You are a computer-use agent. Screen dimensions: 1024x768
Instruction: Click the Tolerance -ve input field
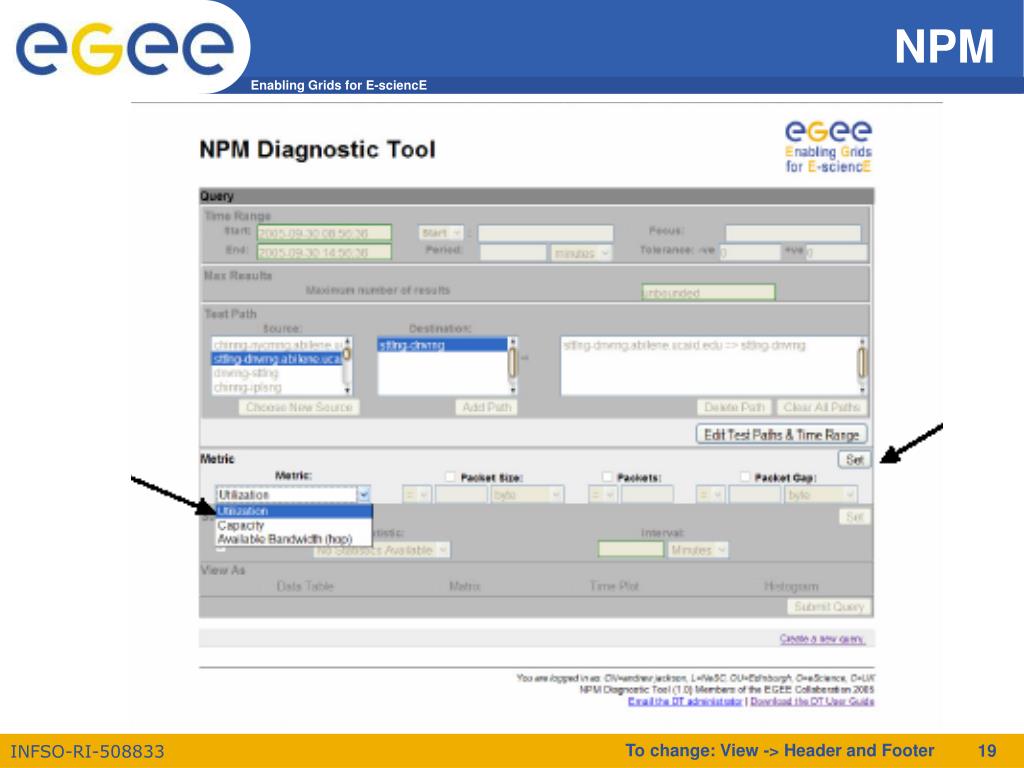tap(751, 252)
